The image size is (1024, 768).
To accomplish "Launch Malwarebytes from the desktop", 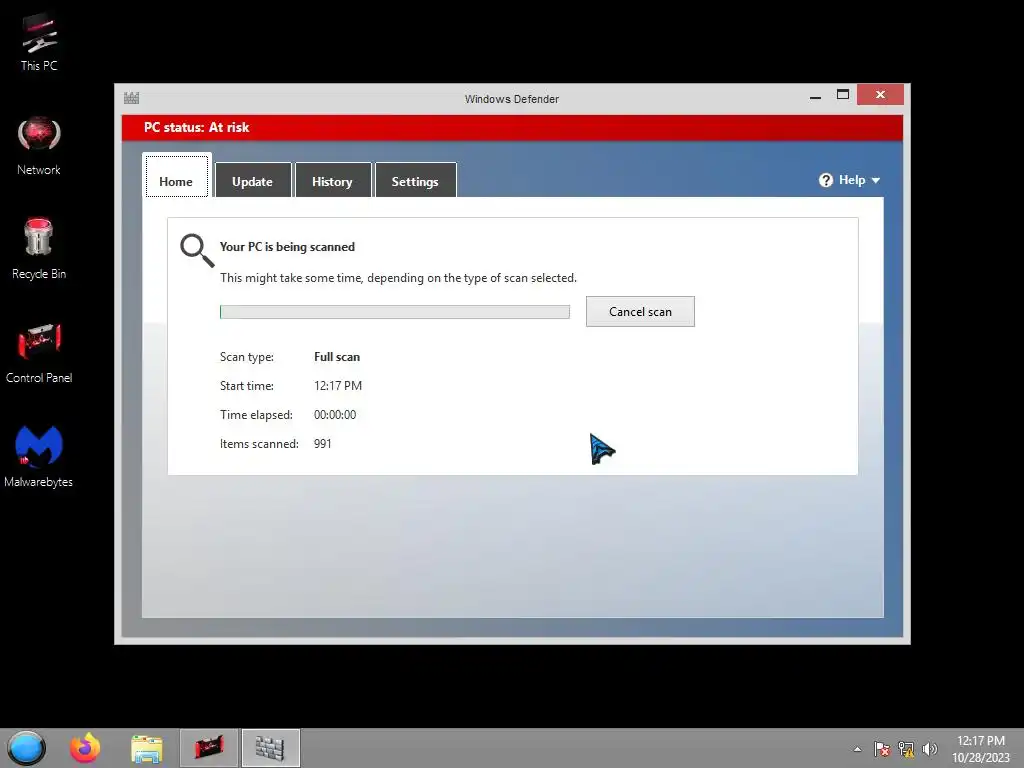I will [x=39, y=457].
